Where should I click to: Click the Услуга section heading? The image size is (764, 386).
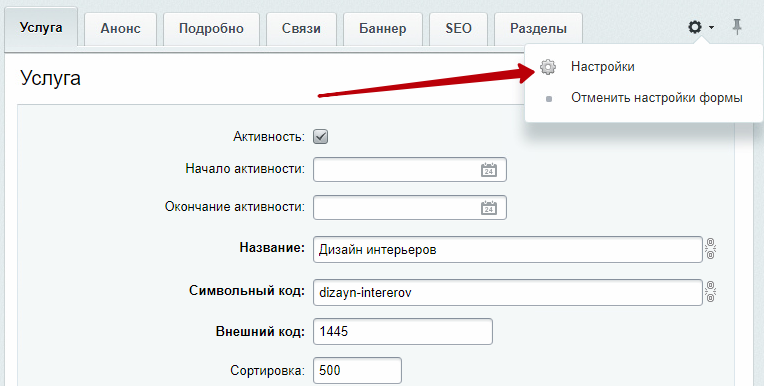(50, 78)
